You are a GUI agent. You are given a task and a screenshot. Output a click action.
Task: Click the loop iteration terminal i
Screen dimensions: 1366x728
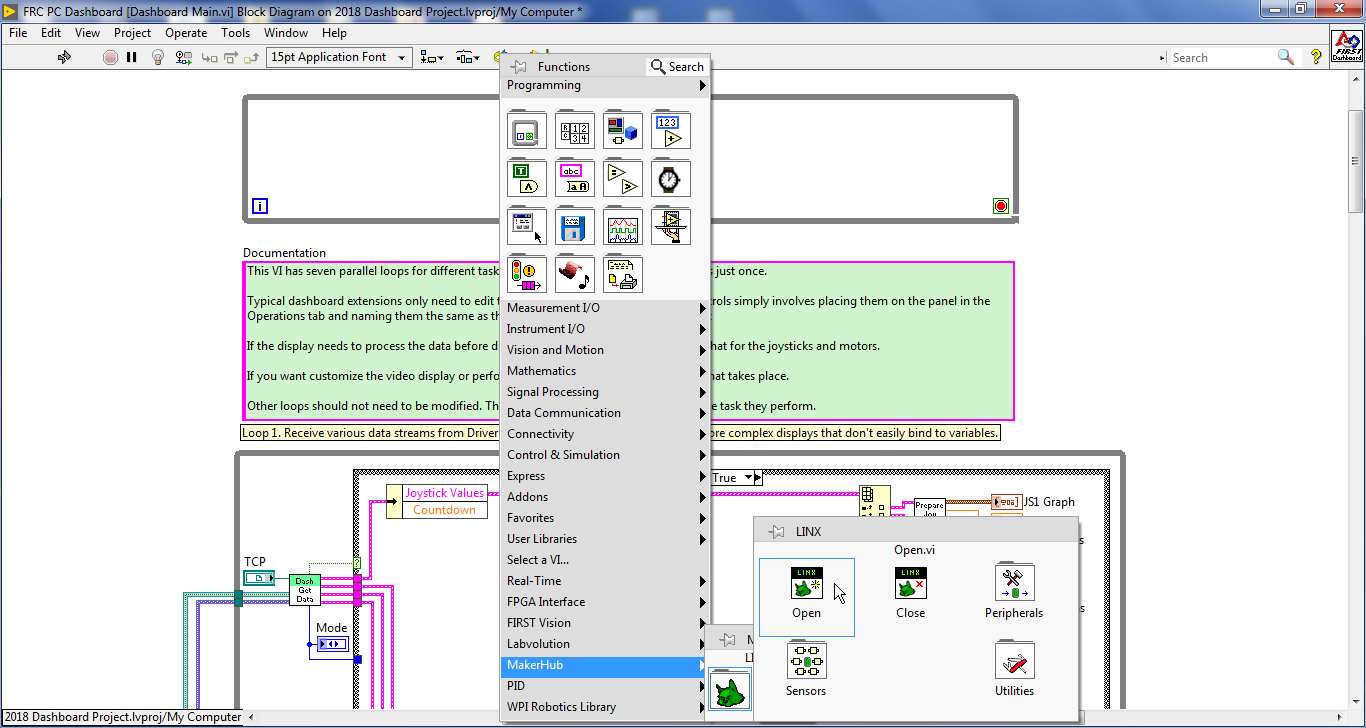point(260,206)
